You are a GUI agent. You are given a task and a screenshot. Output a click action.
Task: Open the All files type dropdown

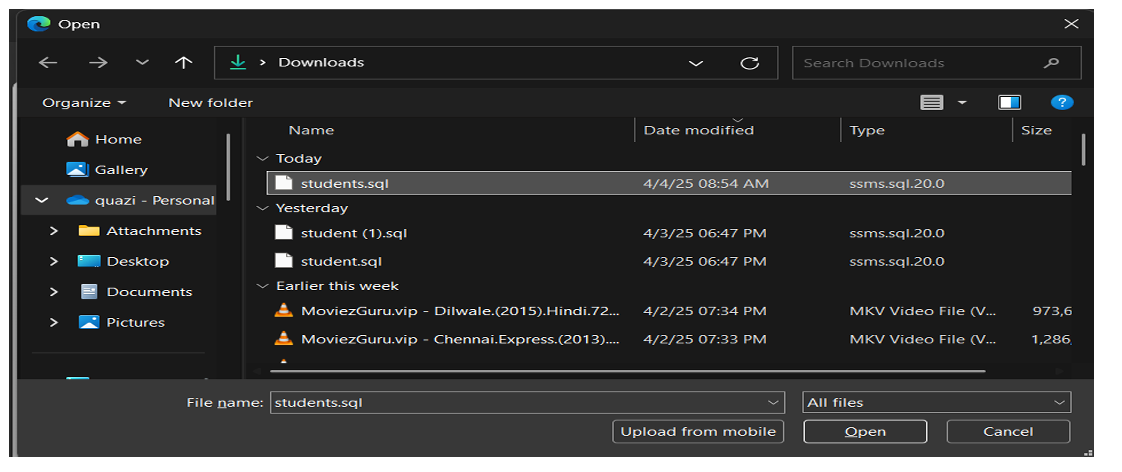[x=937, y=403]
